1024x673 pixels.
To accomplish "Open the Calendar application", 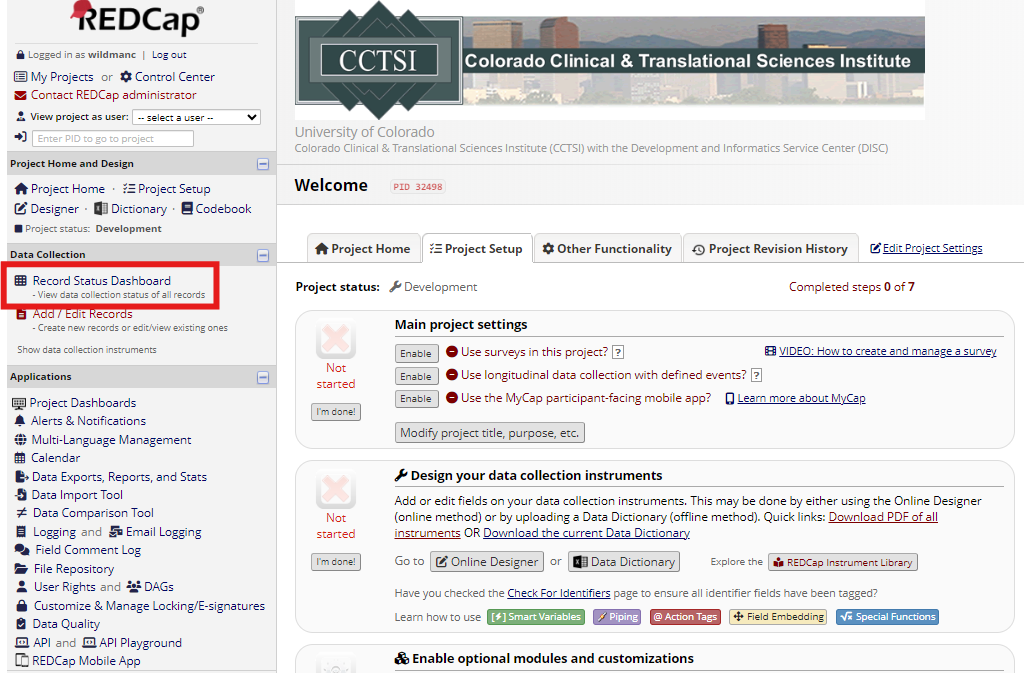I will (x=55, y=457).
